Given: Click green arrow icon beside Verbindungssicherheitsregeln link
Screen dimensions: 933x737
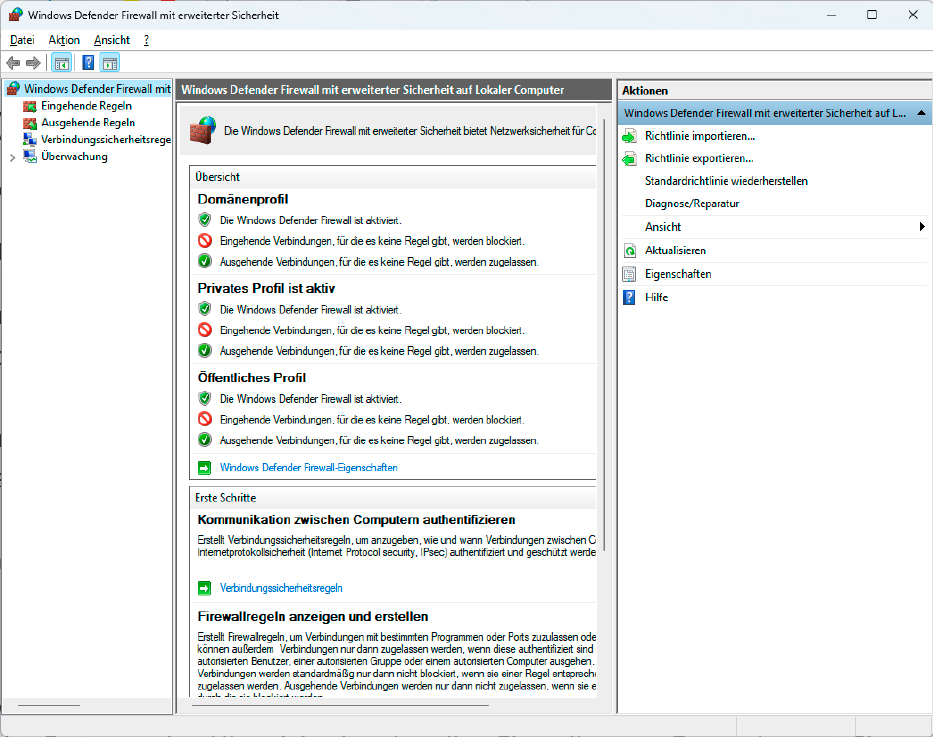Looking at the screenshot, I should (204, 588).
